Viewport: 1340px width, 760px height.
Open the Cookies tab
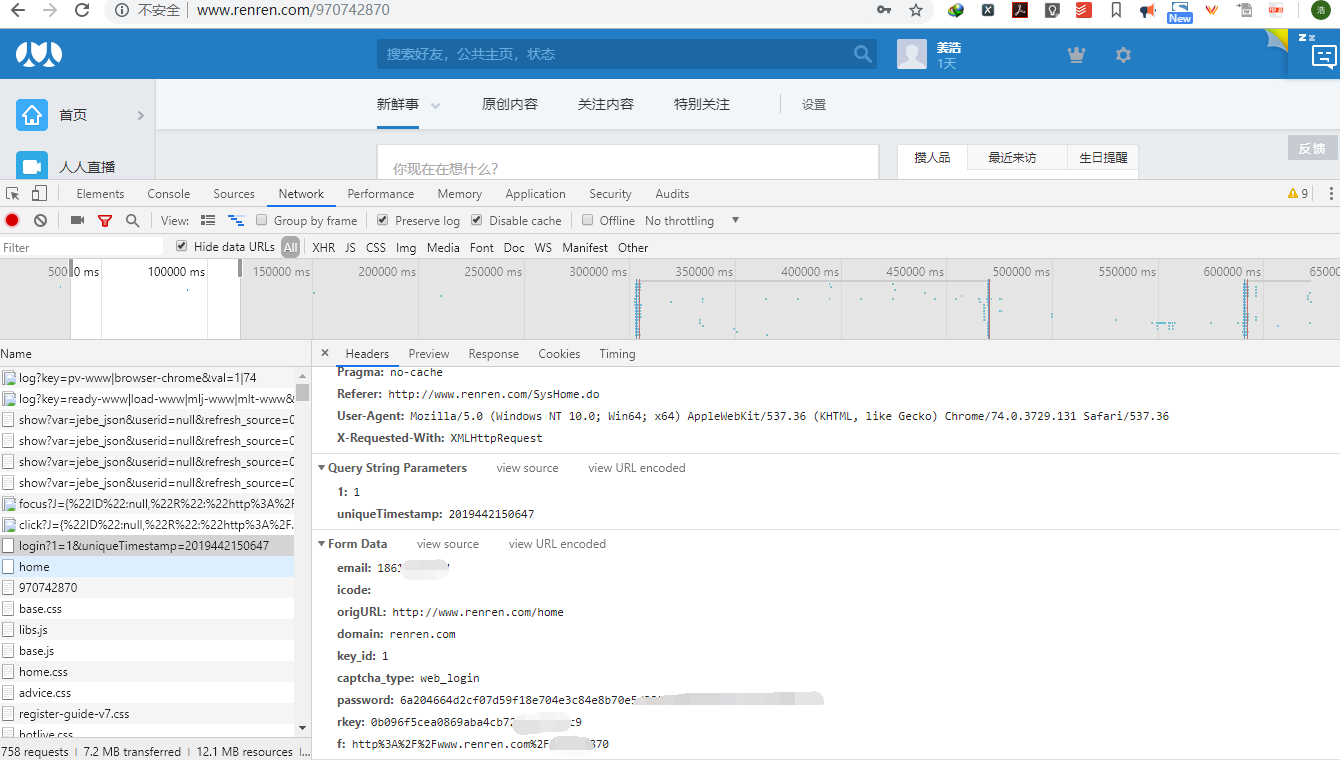tap(559, 354)
